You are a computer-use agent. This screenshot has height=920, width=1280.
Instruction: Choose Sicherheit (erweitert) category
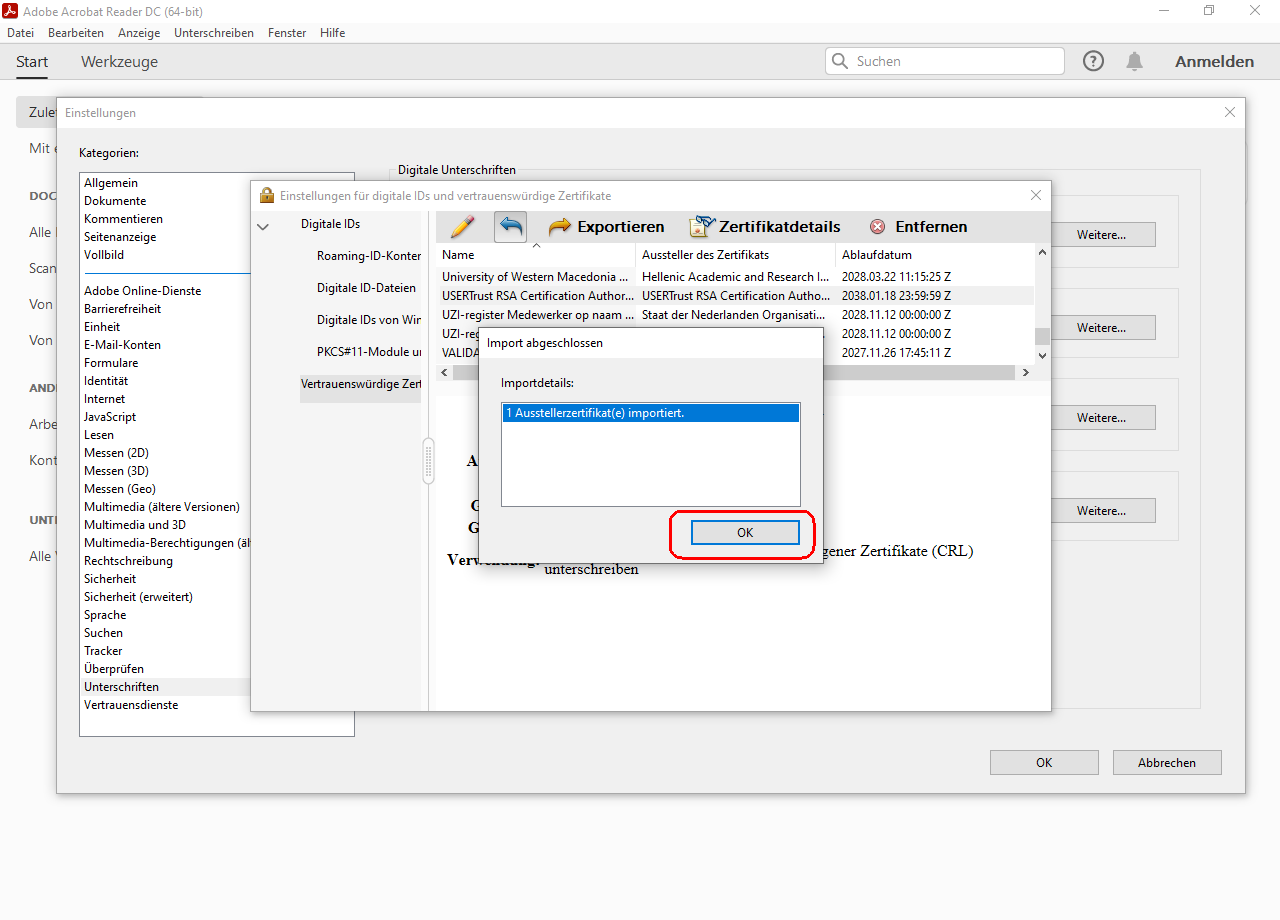pyautogui.click(x=138, y=597)
